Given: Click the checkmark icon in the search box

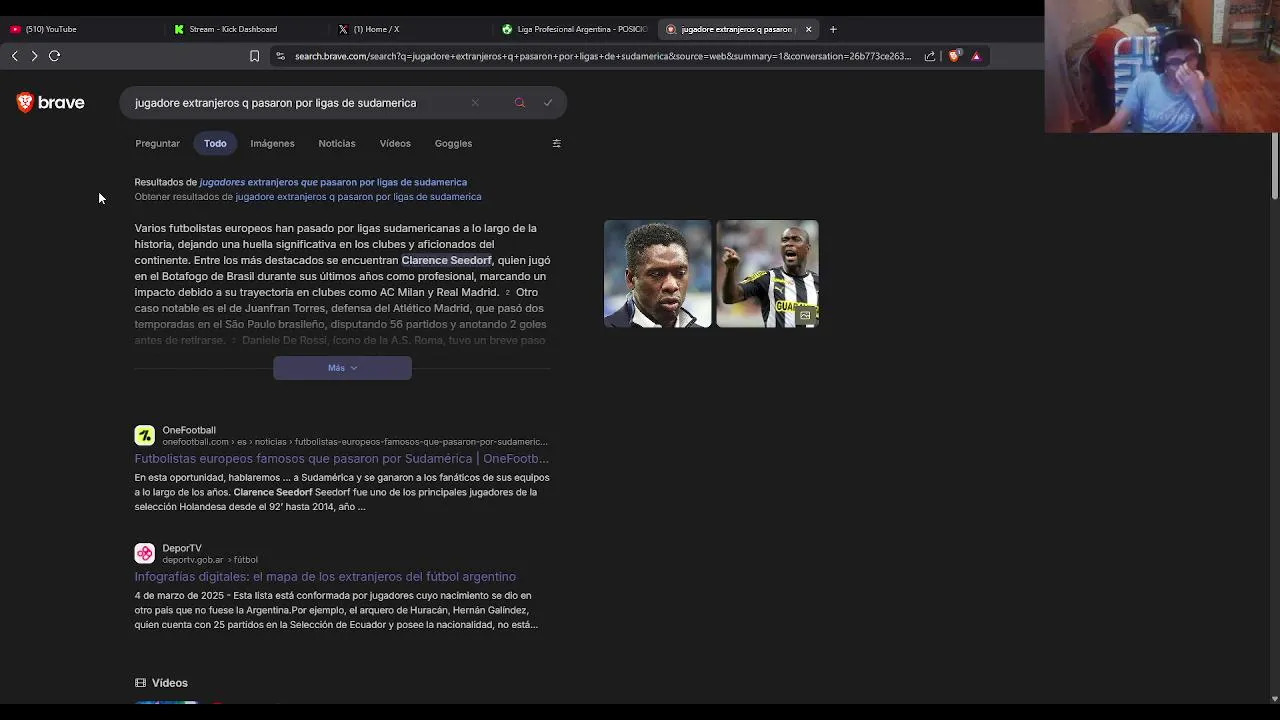Looking at the screenshot, I should click(x=548, y=102).
